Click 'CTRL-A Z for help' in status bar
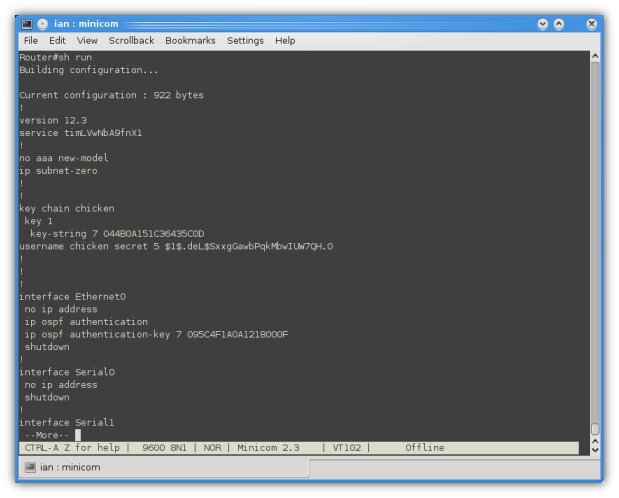Viewport: 619px width, 498px height. click(72, 448)
